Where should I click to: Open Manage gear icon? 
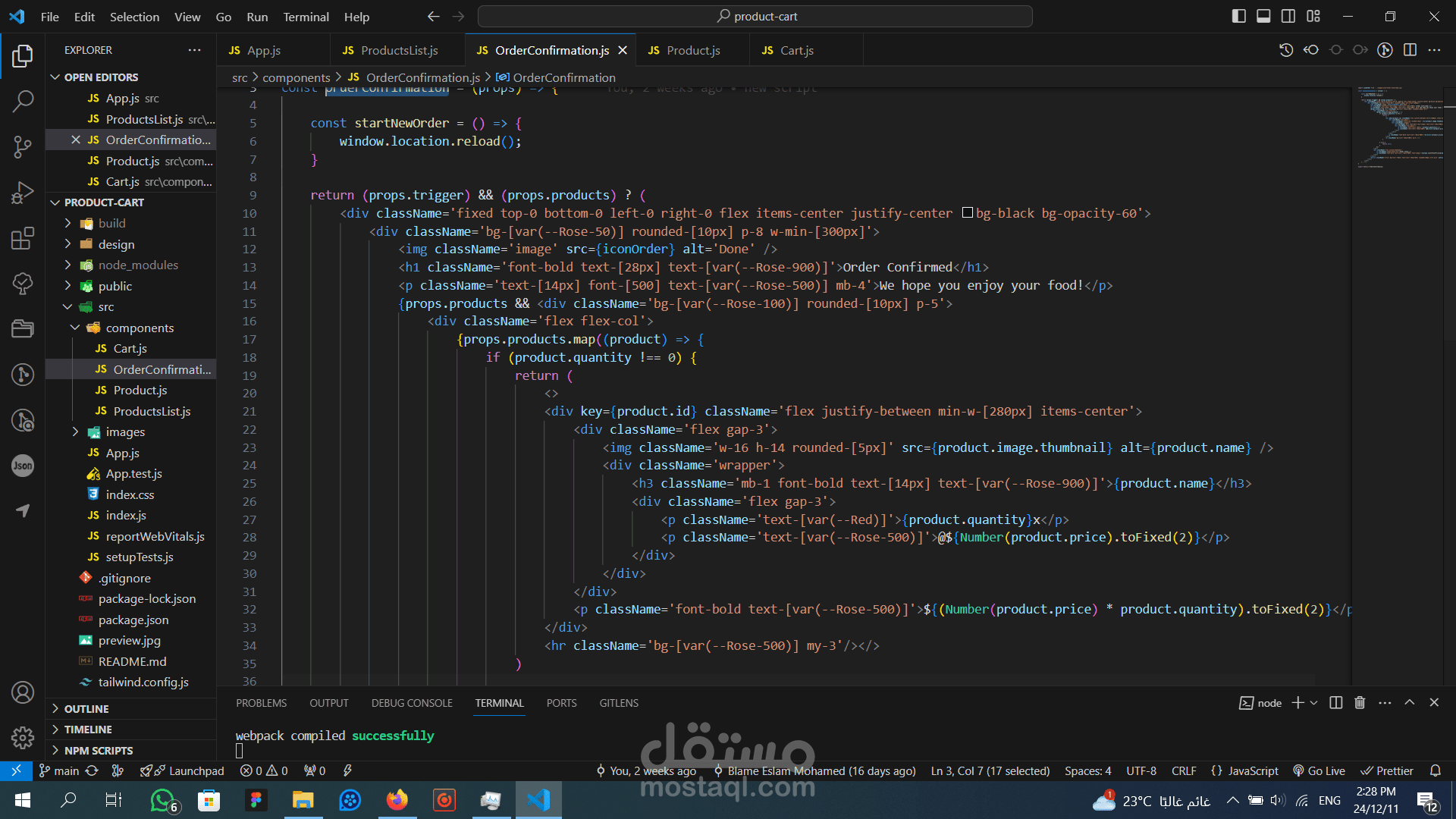click(x=23, y=737)
